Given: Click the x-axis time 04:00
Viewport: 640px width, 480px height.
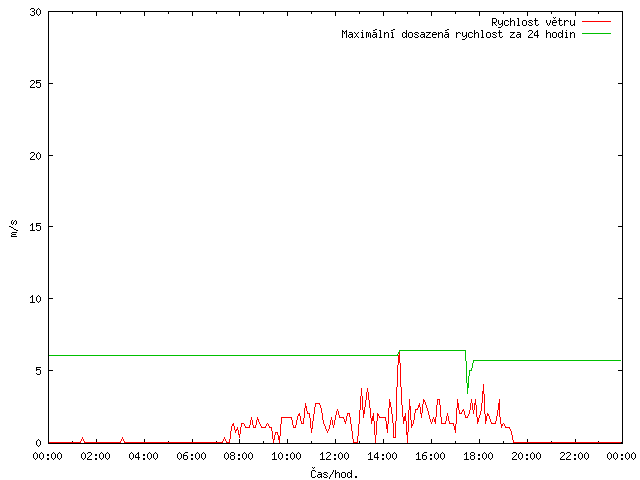Looking at the screenshot, I should click(143, 456).
